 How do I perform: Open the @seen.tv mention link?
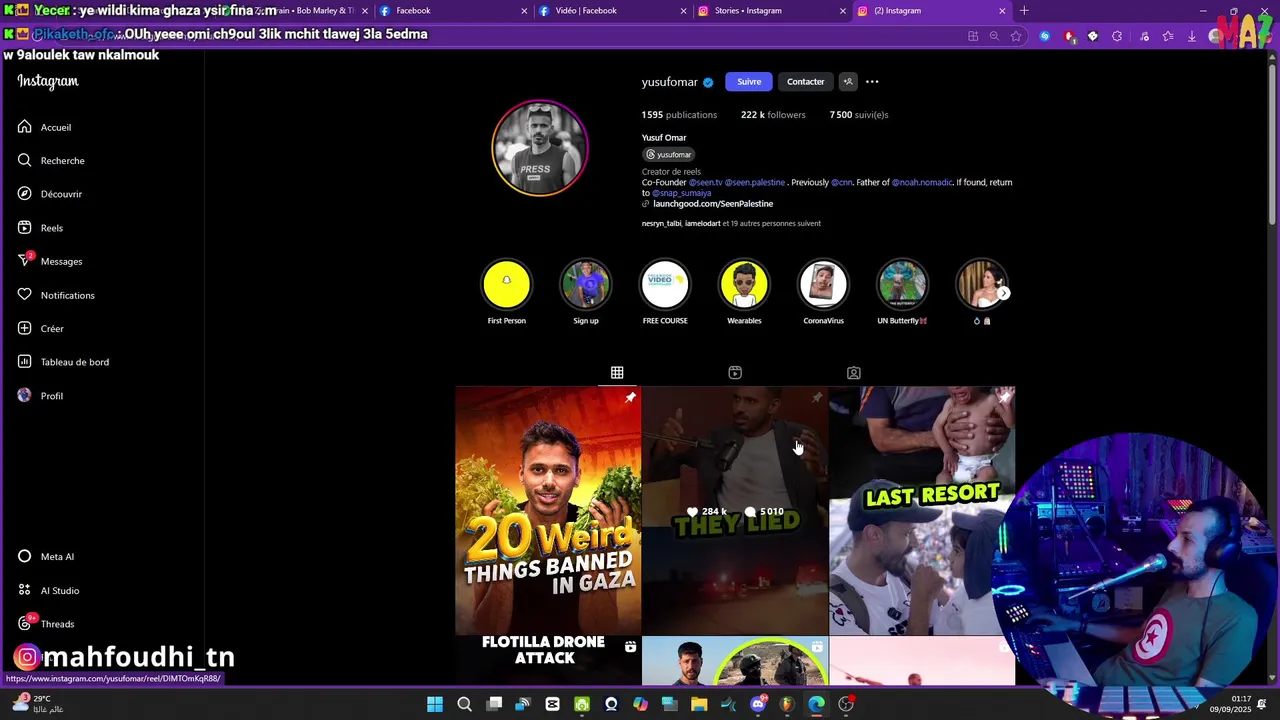705,183
